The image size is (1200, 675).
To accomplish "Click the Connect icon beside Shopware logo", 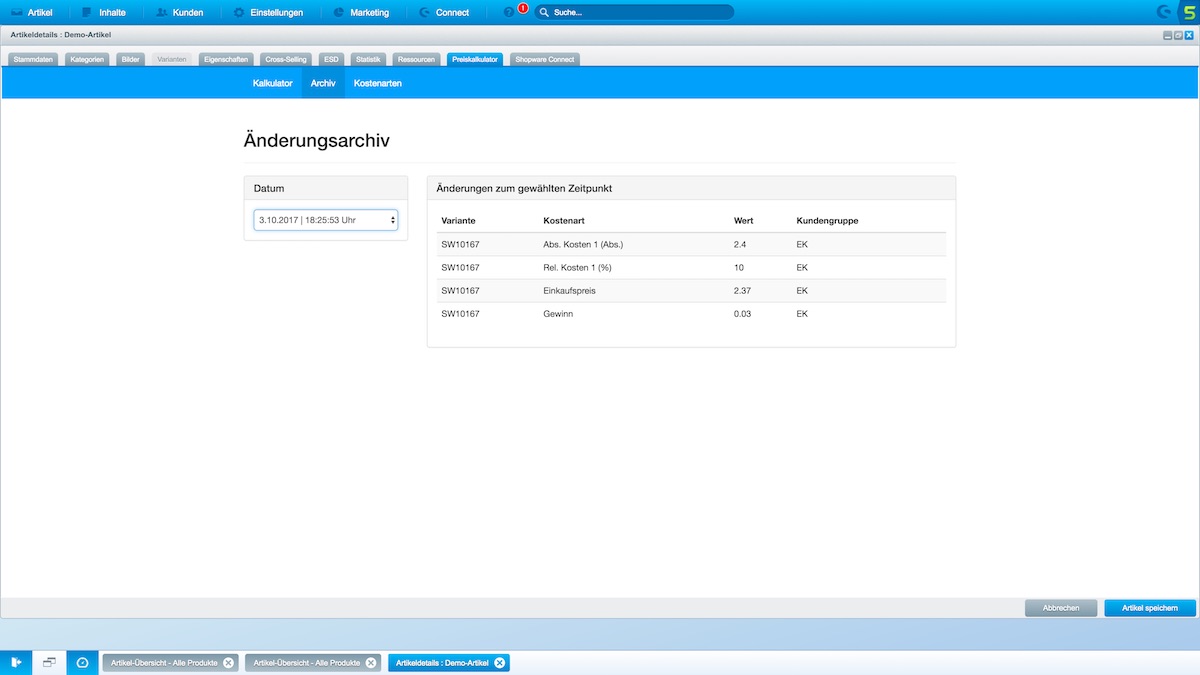I will 1164,12.
